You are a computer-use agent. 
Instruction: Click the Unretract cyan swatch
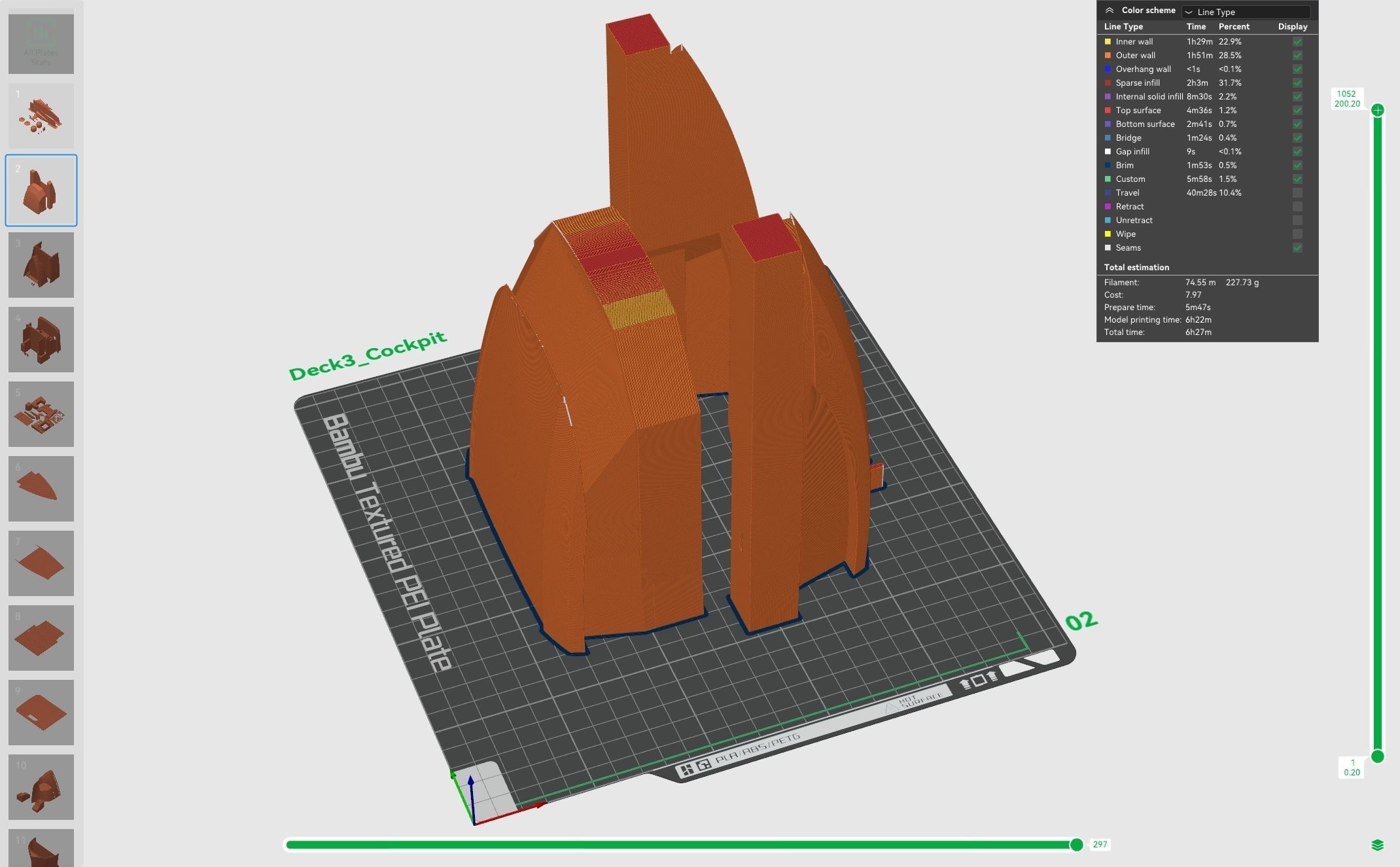[x=1108, y=221]
